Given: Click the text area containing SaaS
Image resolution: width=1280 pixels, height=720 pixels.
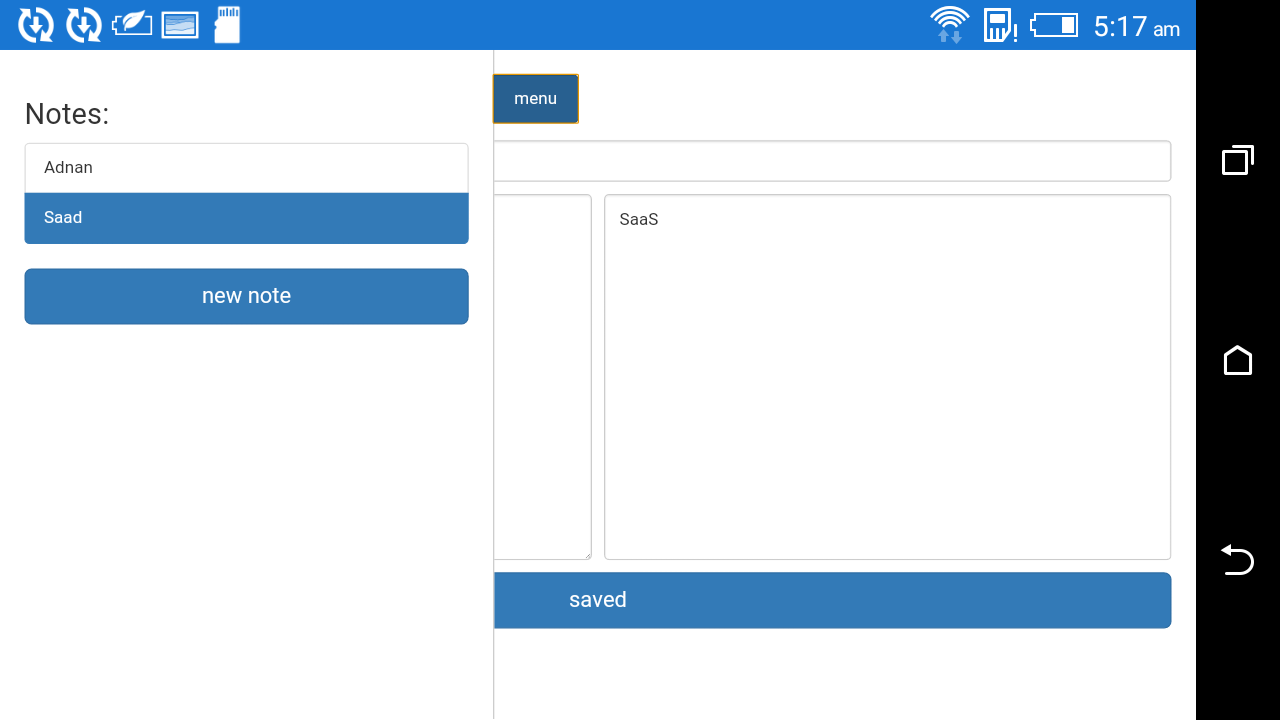Looking at the screenshot, I should click(x=887, y=377).
